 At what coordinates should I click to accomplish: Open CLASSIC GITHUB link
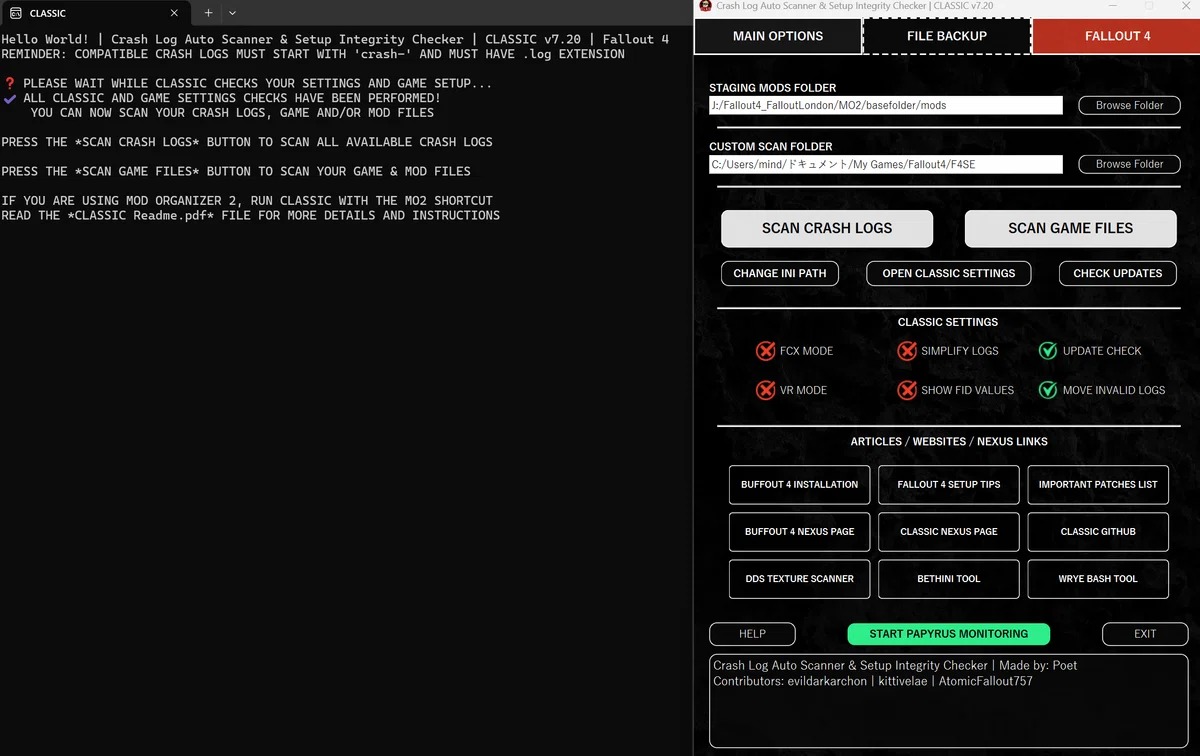[x=1098, y=532]
